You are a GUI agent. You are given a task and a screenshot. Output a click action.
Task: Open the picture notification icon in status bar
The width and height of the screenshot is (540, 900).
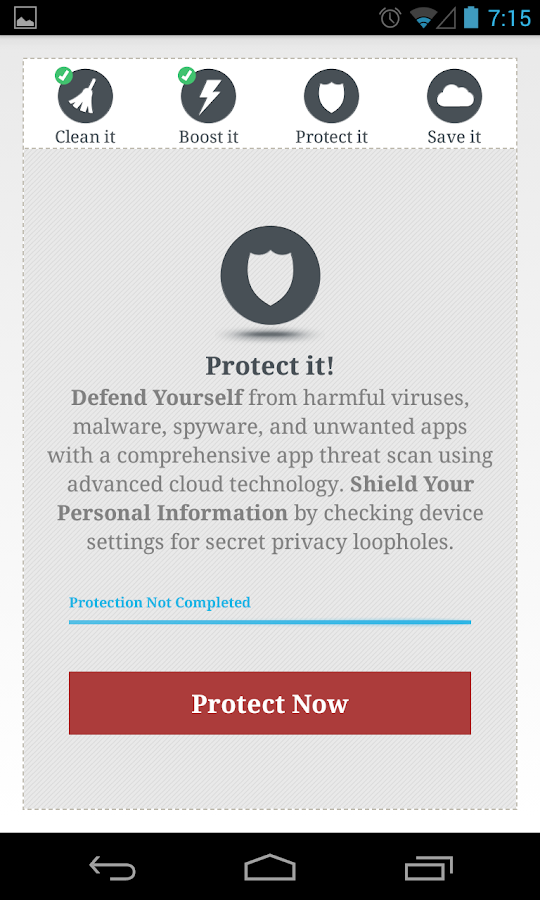pos(25,18)
